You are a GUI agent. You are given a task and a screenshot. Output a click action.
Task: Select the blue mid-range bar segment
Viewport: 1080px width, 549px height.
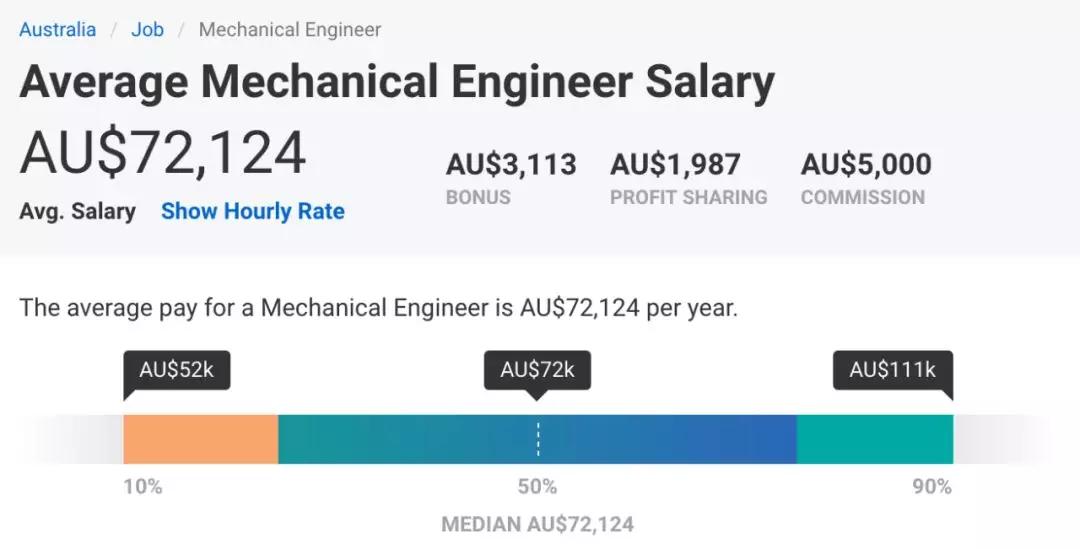click(537, 439)
